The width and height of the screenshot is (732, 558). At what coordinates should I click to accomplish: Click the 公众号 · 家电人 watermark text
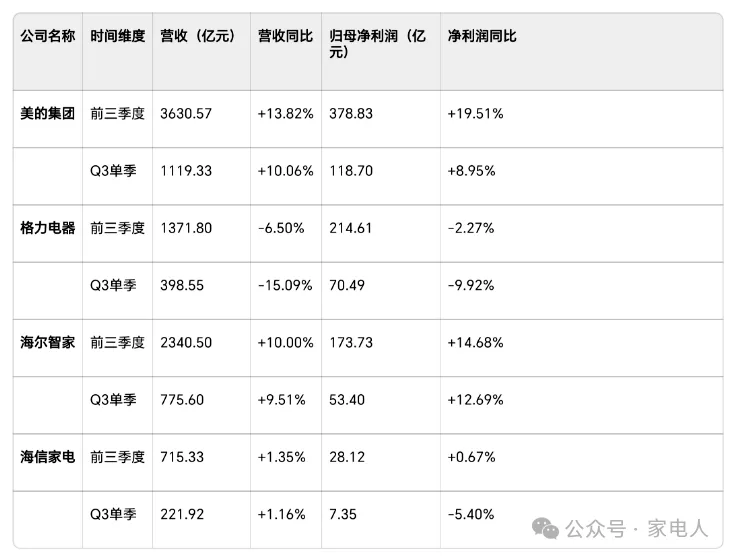coord(637,527)
